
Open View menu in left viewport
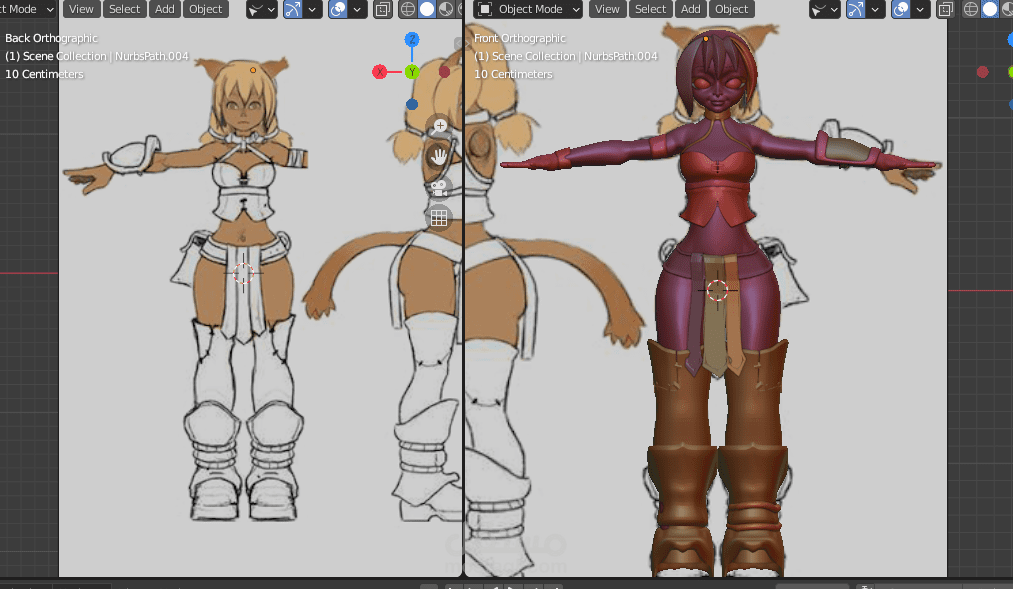click(82, 9)
